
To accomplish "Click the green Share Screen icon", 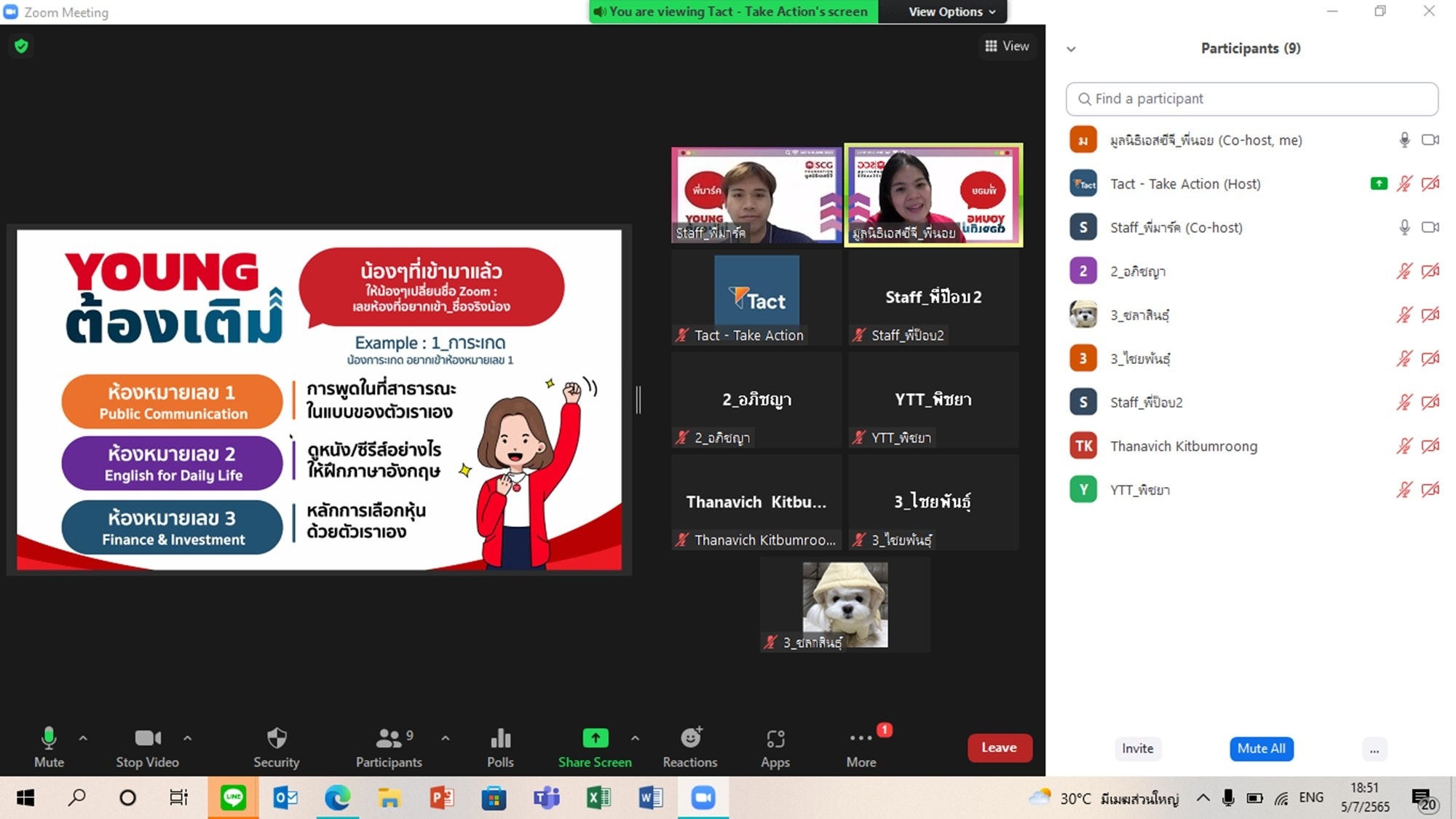I will pos(596,738).
